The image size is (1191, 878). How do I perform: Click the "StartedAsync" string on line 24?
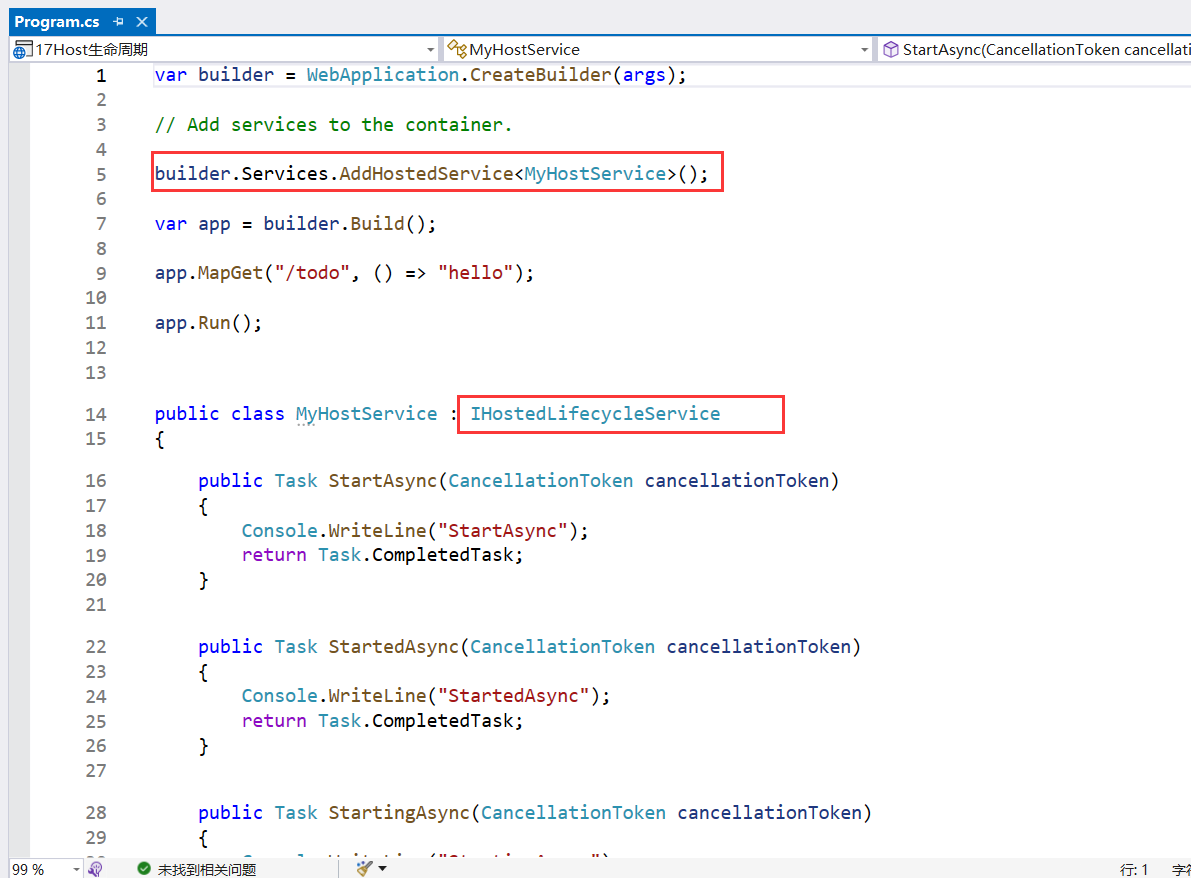coord(513,696)
